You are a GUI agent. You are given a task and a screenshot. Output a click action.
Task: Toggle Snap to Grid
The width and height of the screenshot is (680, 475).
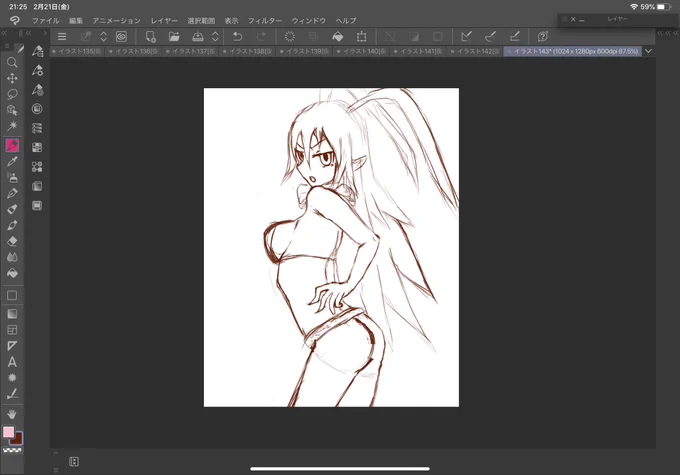pyautogui.click(x=514, y=36)
